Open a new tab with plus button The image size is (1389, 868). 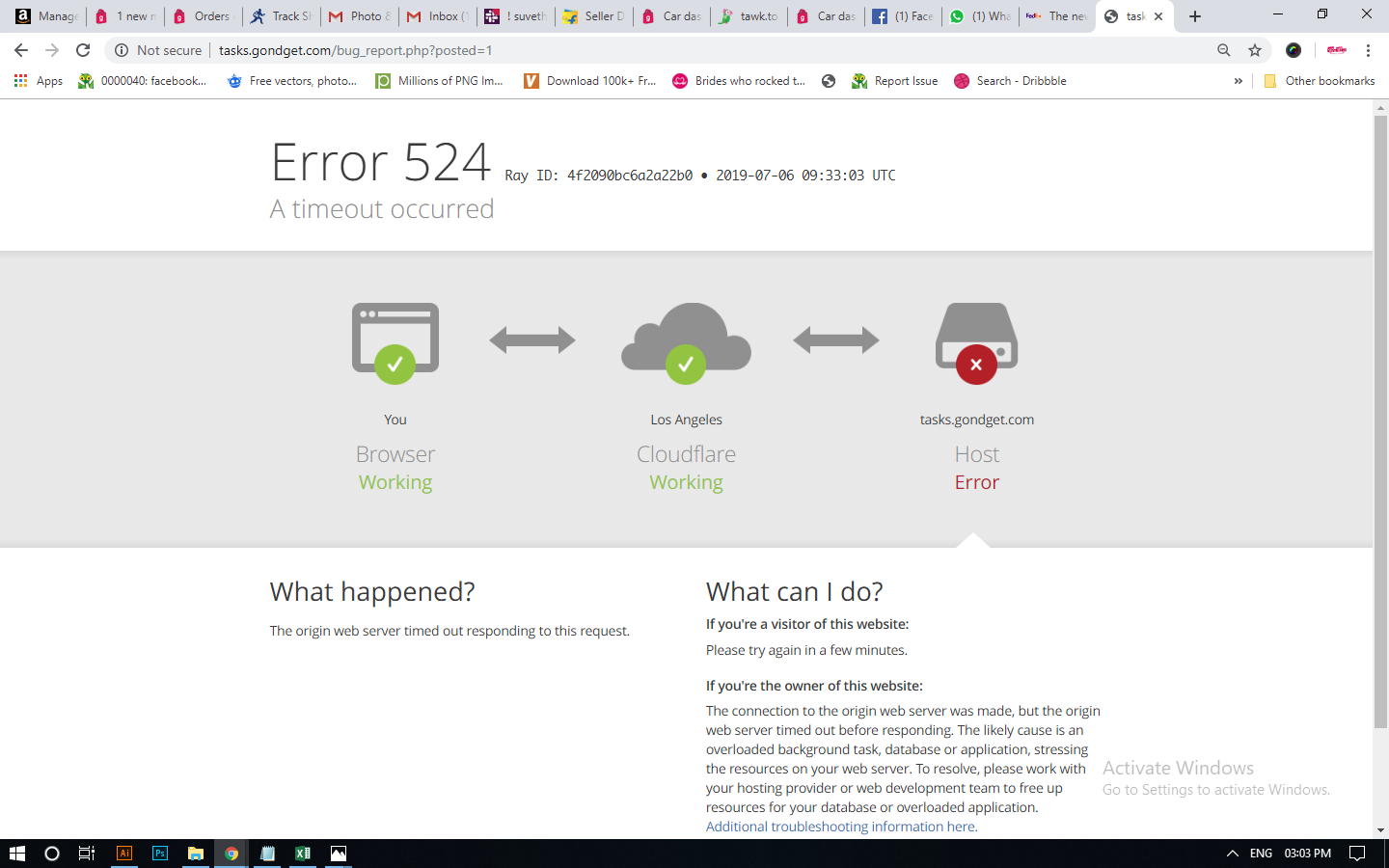tap(1195, 16)
